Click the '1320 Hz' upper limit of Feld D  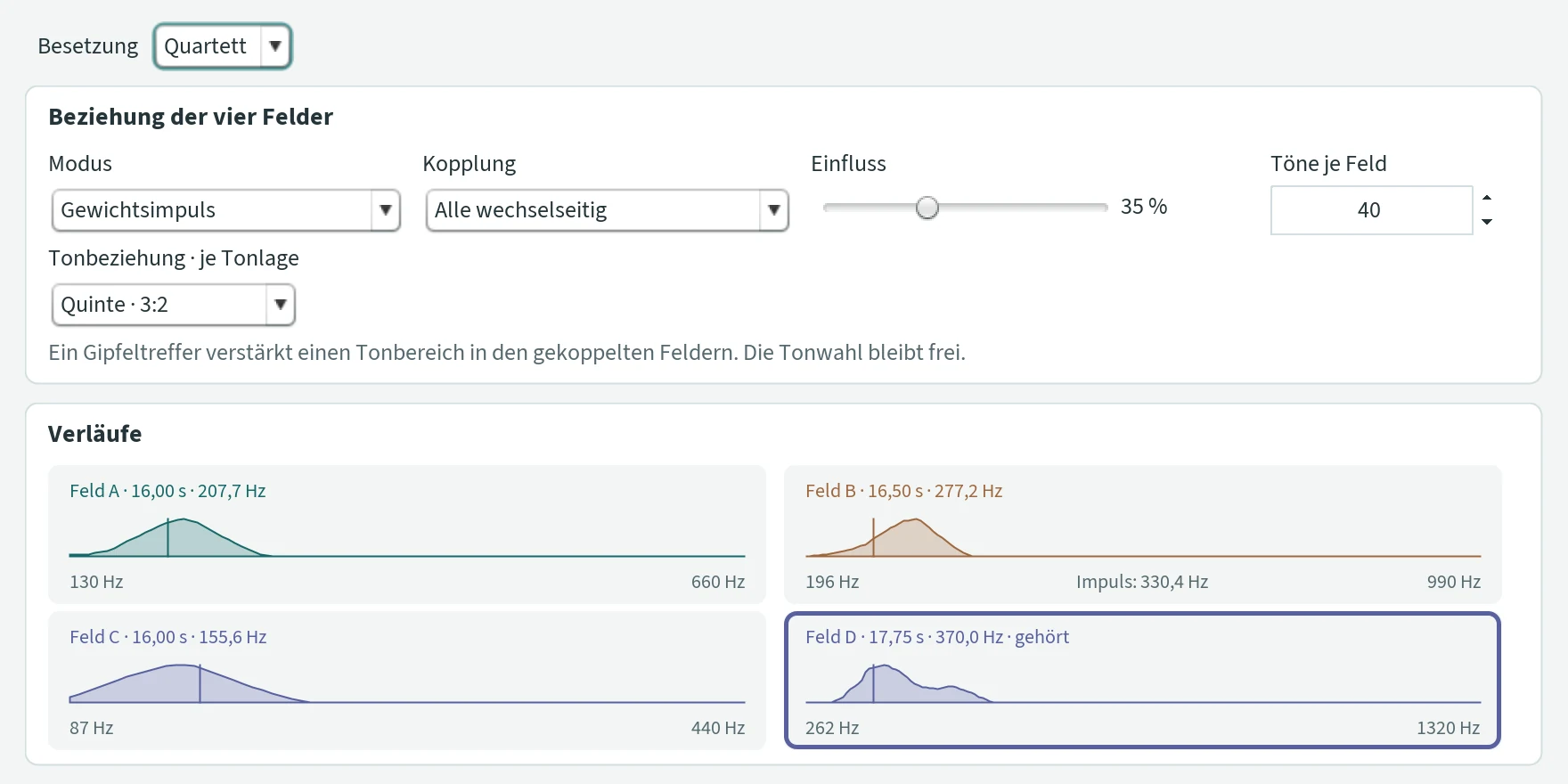point(1449,728)
